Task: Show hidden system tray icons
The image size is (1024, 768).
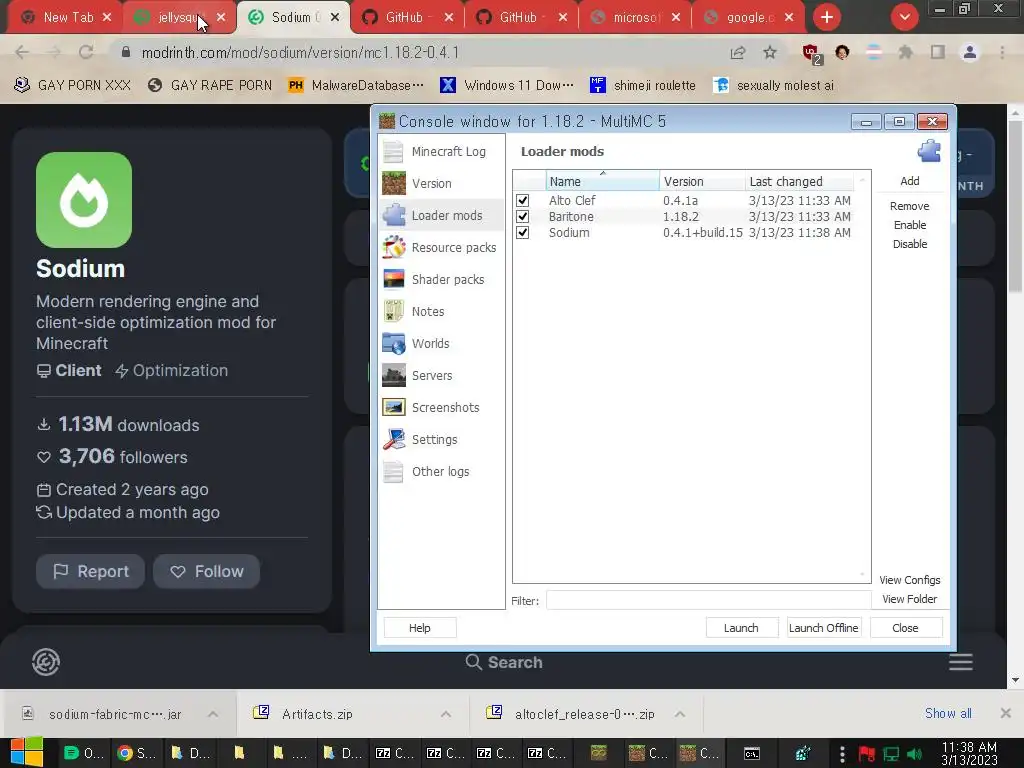Action: coord(842,754)
